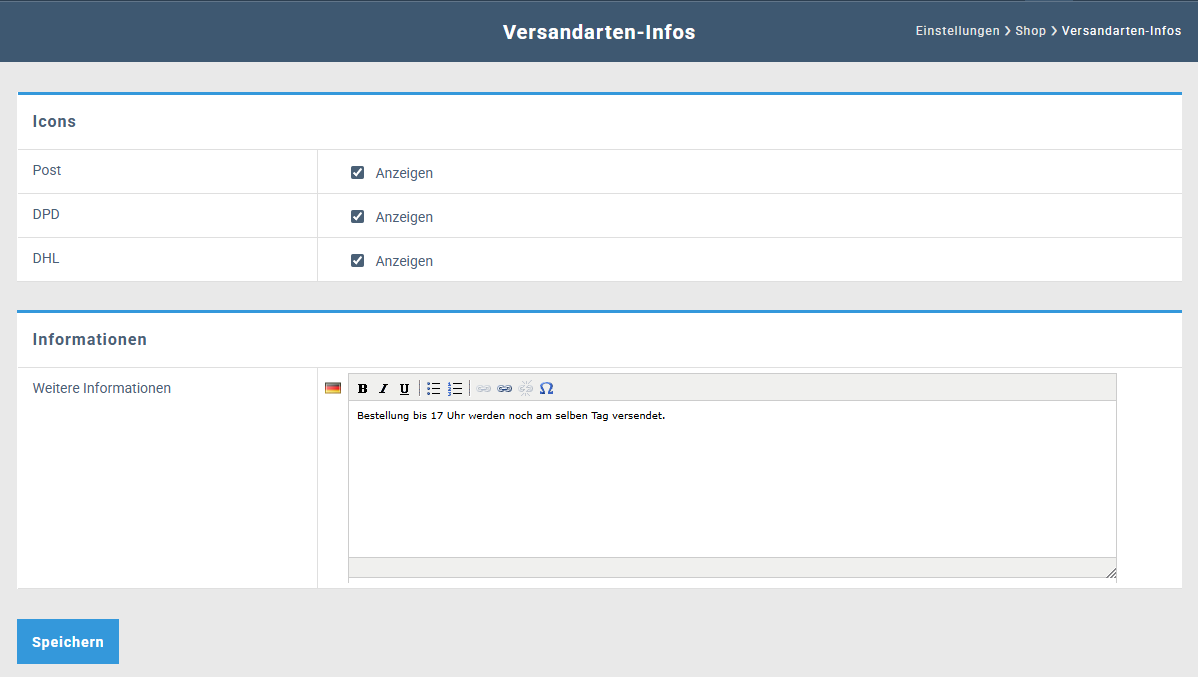Click the Versandarten-Infos breadcrumb entry

pos(1121,31)
